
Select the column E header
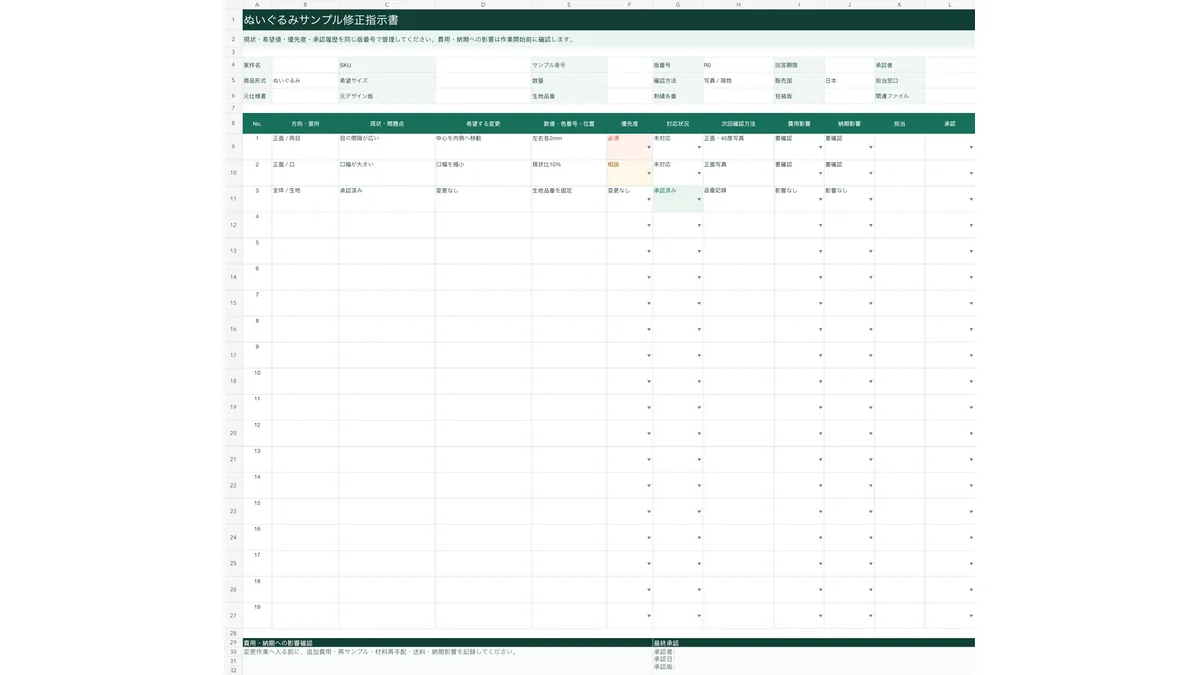coord(569,5)
